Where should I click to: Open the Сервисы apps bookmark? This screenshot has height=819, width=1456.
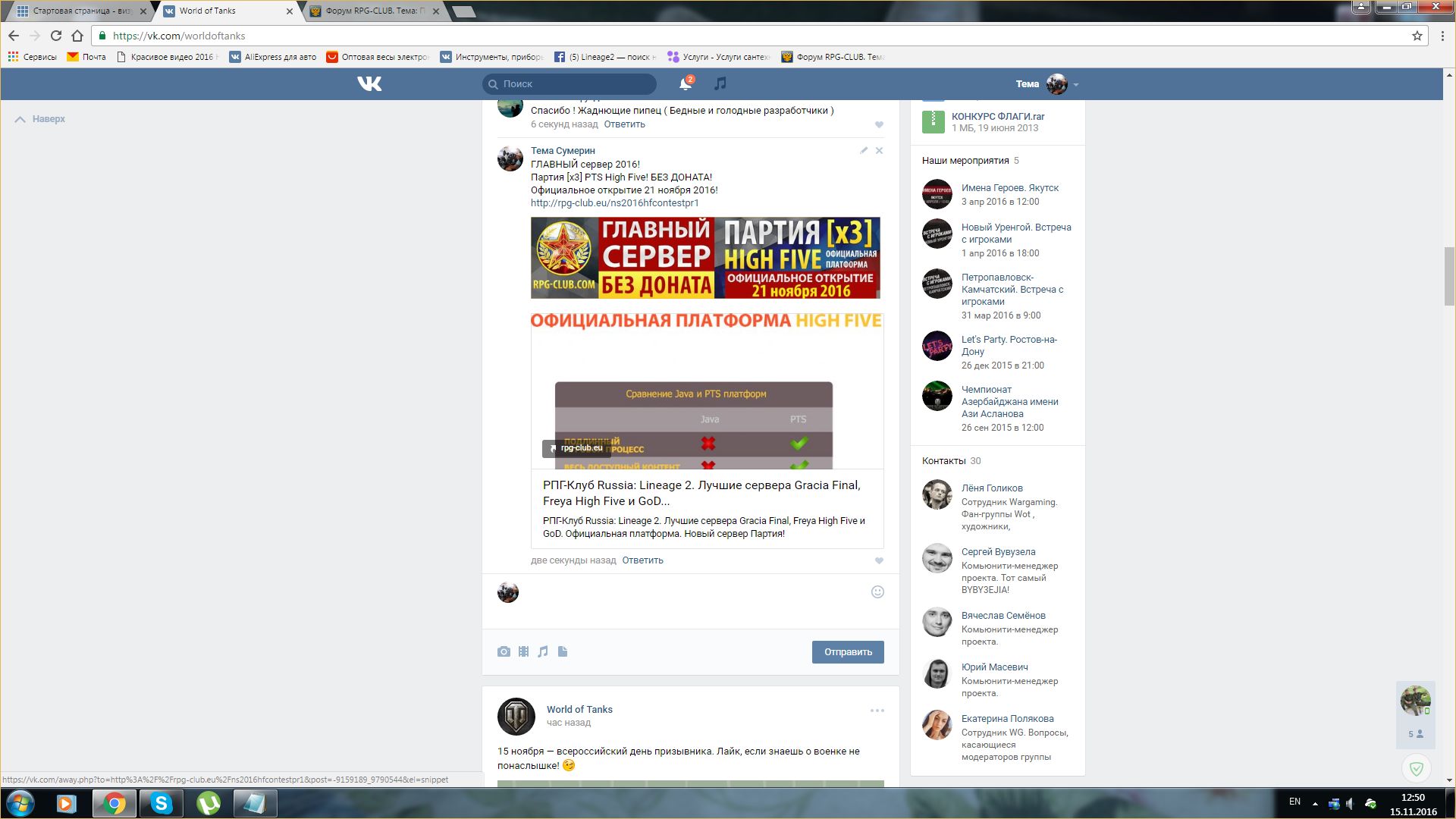(32, 57)
